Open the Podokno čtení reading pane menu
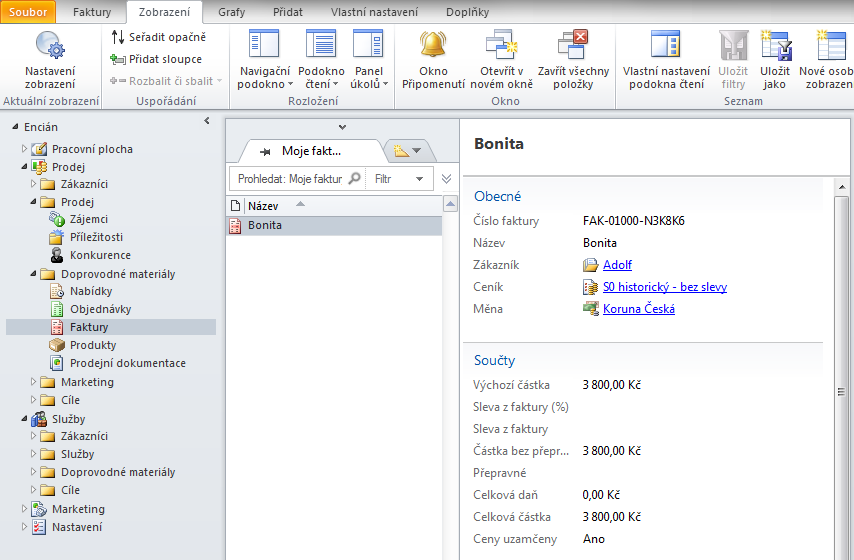 321,60
